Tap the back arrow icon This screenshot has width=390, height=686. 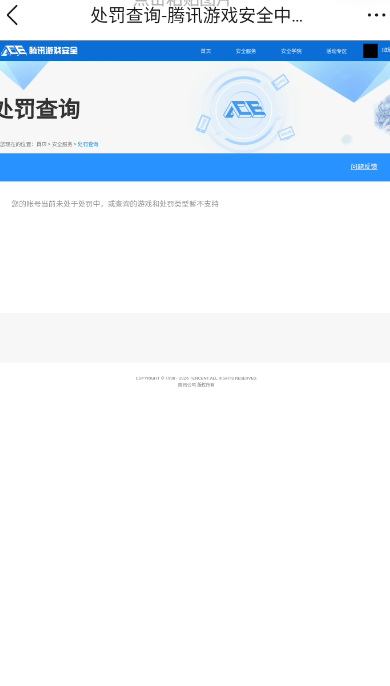coord(13,16)
